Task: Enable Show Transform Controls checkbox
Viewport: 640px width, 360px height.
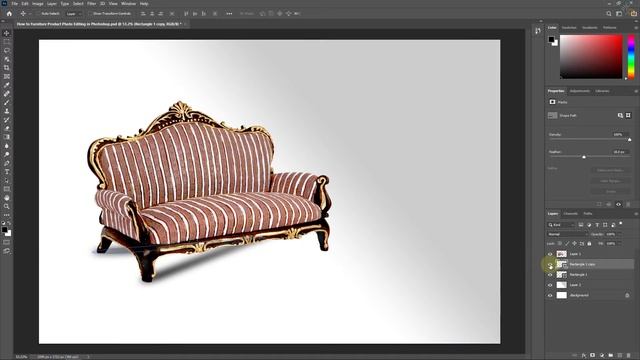Action: point(90,13)
